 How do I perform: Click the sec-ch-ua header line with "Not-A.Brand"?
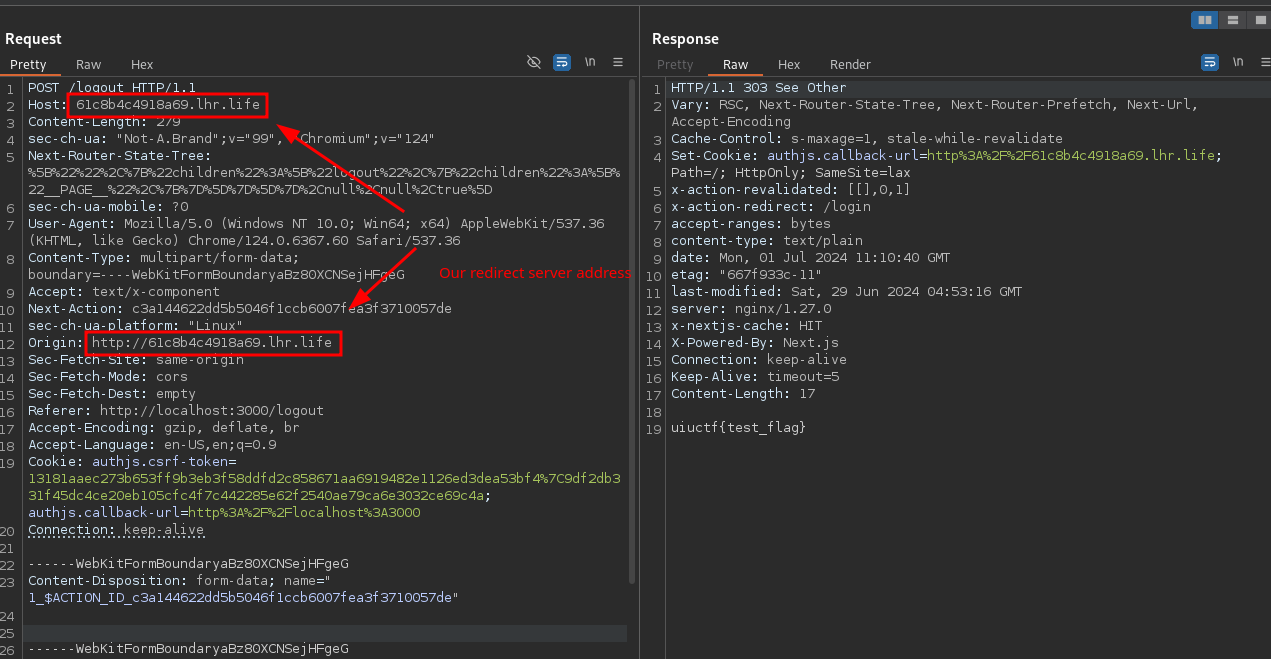231,138
